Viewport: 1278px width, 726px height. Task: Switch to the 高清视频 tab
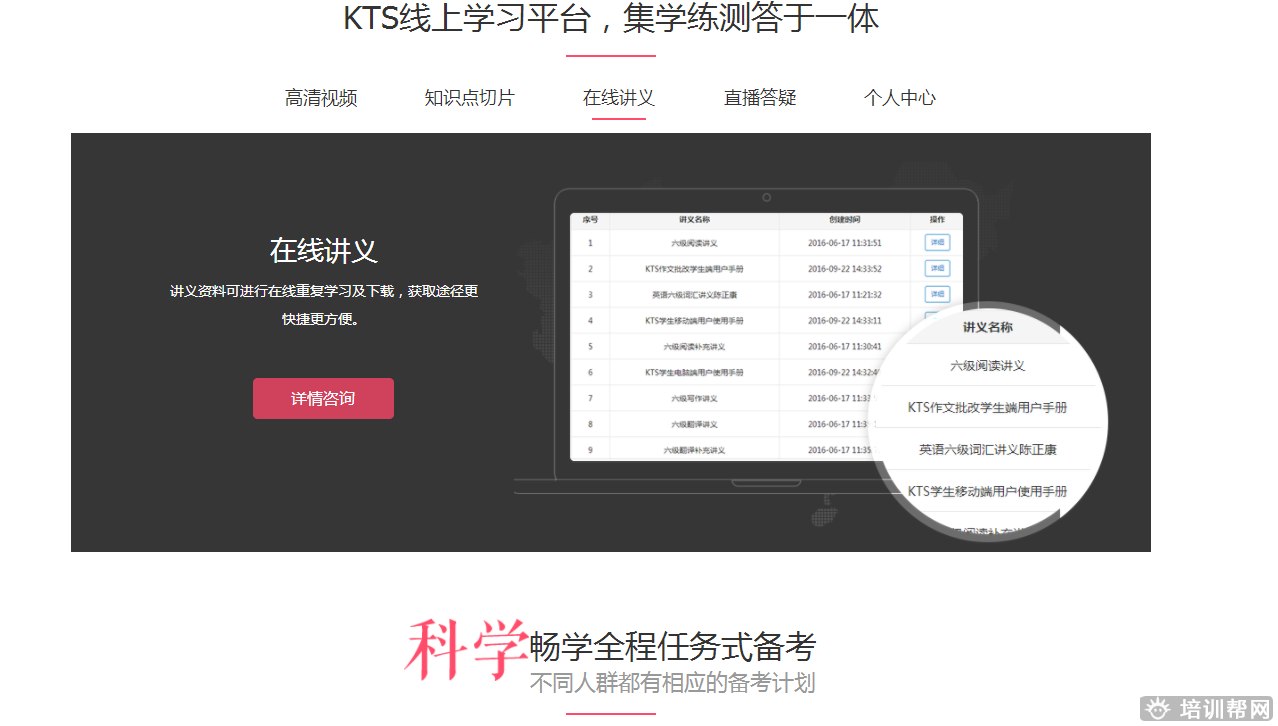point(321,98)
